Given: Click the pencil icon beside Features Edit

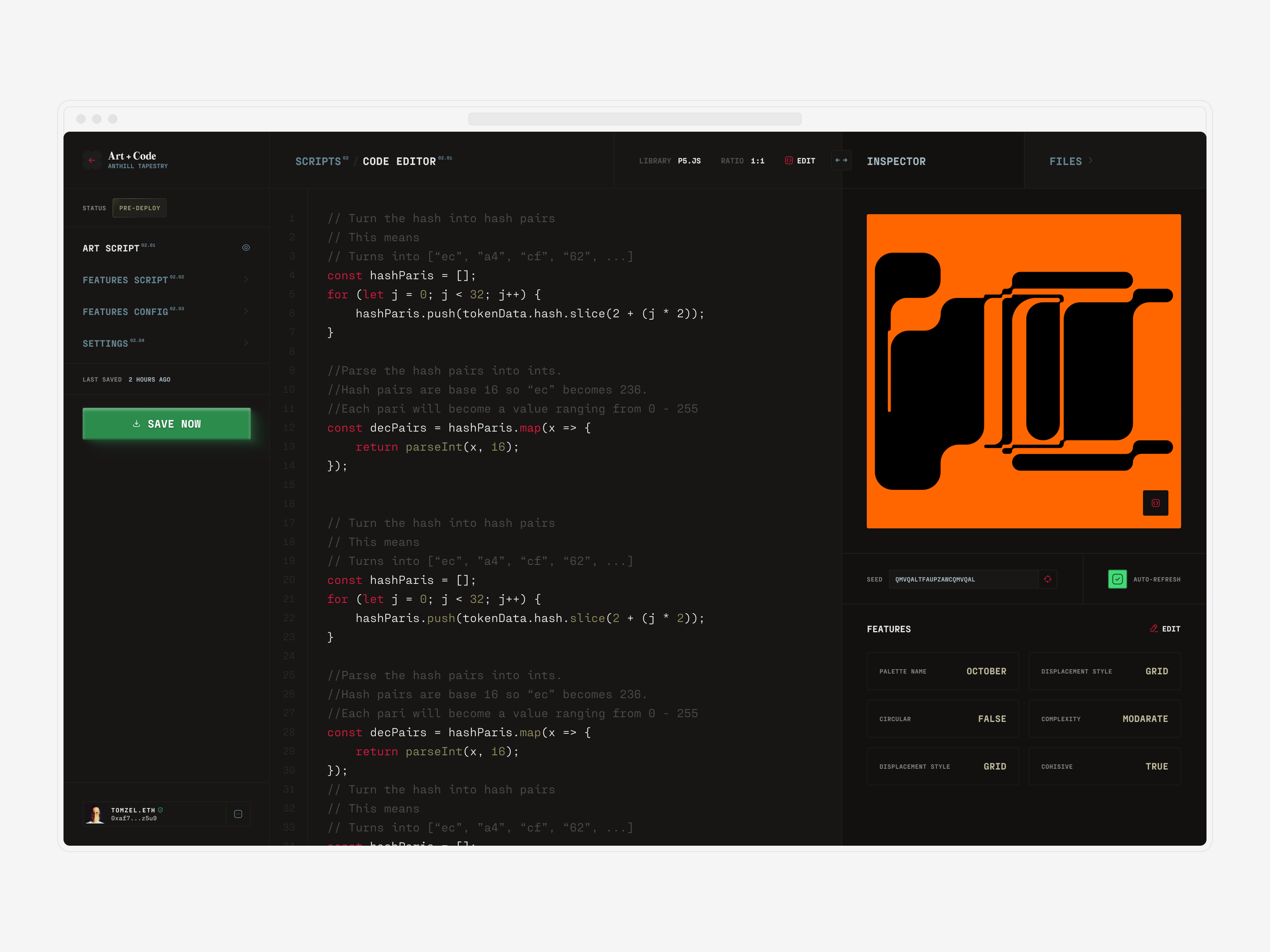Looking at the screenshot, I should coord(1153,628).
